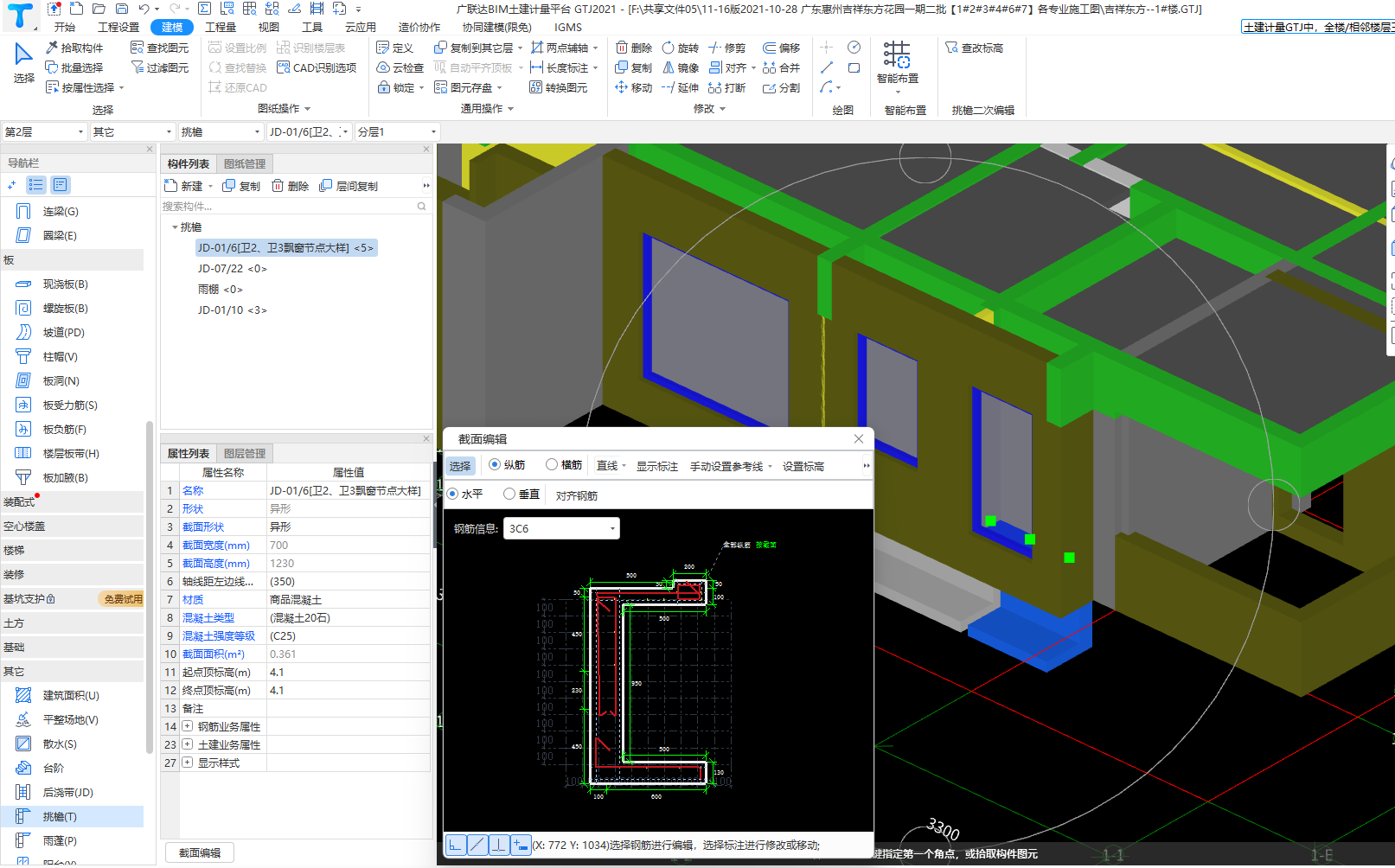Click the 删除 button in component list toolbar
Viewport: 1395px width, 868px height.
coord(291,186)
